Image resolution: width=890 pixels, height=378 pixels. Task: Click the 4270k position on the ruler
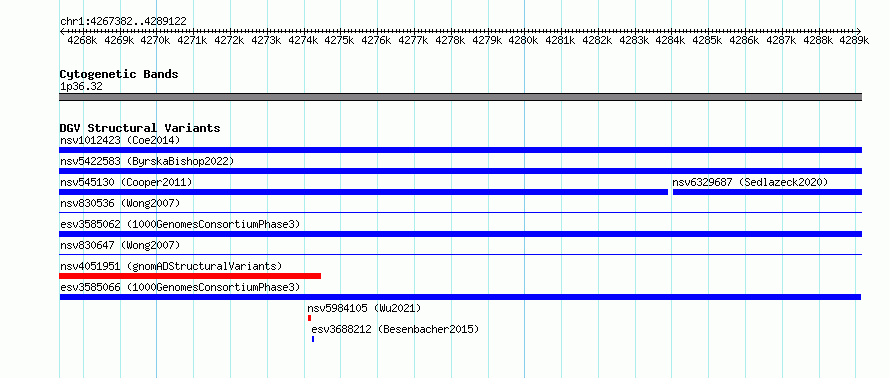(x=156, y=40)
